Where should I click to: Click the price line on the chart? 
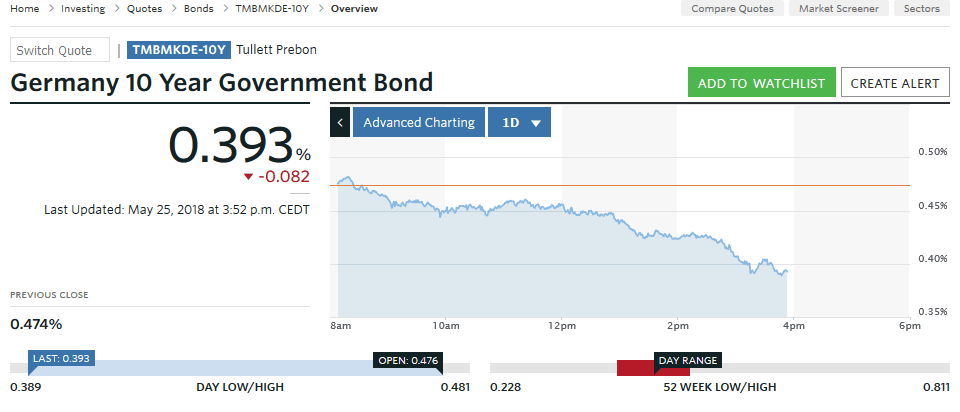click(560, 207)
